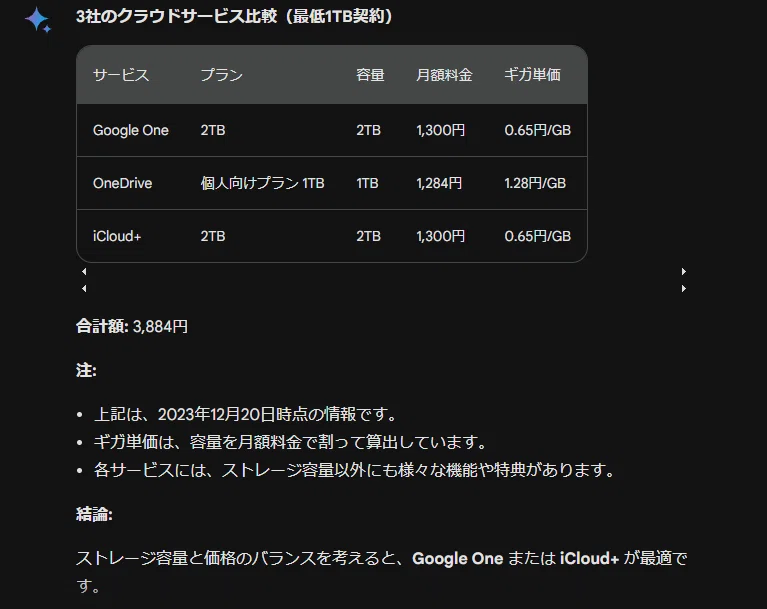
Task: Click the 注: heading
Action: click(86, 370)
